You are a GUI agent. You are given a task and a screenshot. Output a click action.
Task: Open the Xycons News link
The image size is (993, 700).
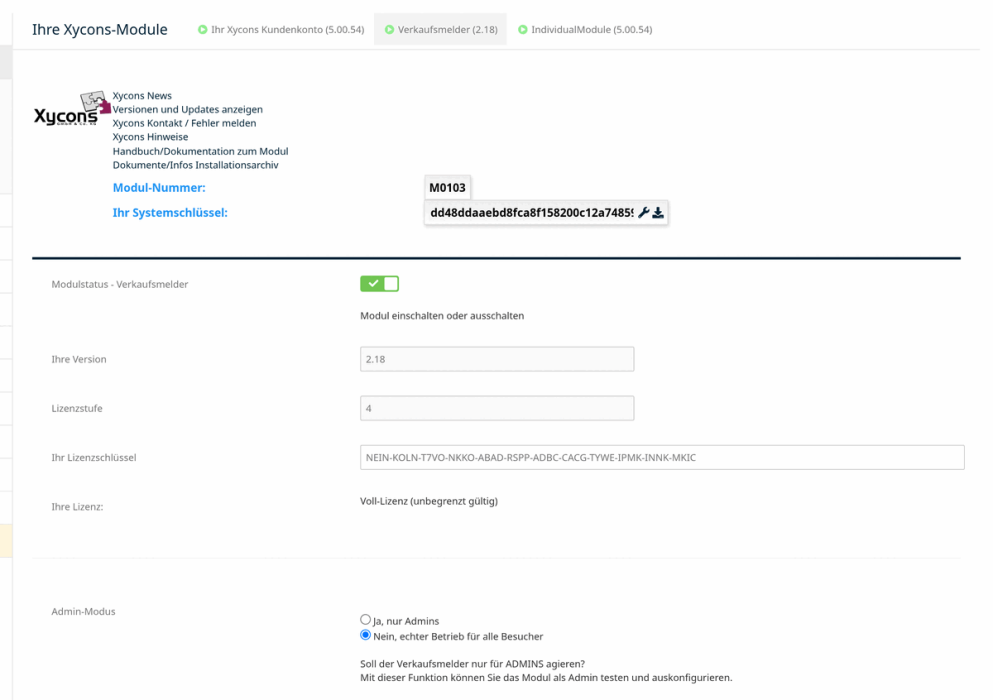click(x=142, y=96)
